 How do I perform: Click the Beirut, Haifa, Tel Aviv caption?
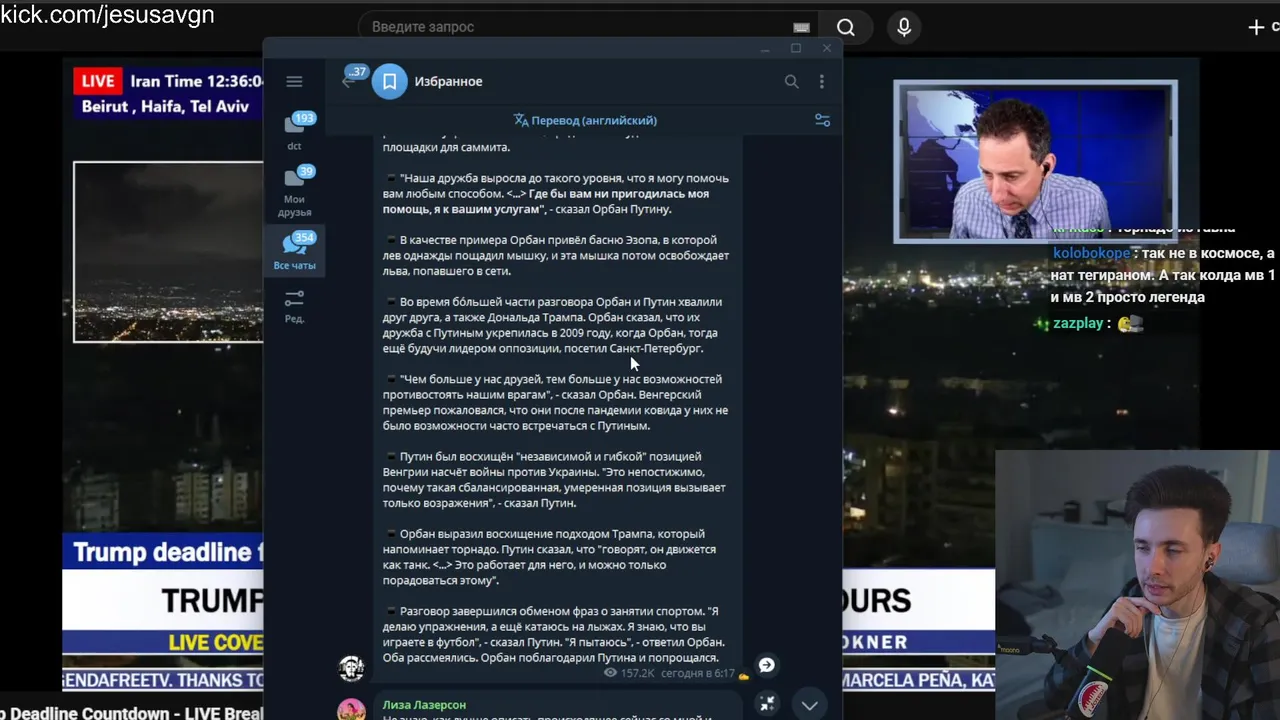[165, 107]
